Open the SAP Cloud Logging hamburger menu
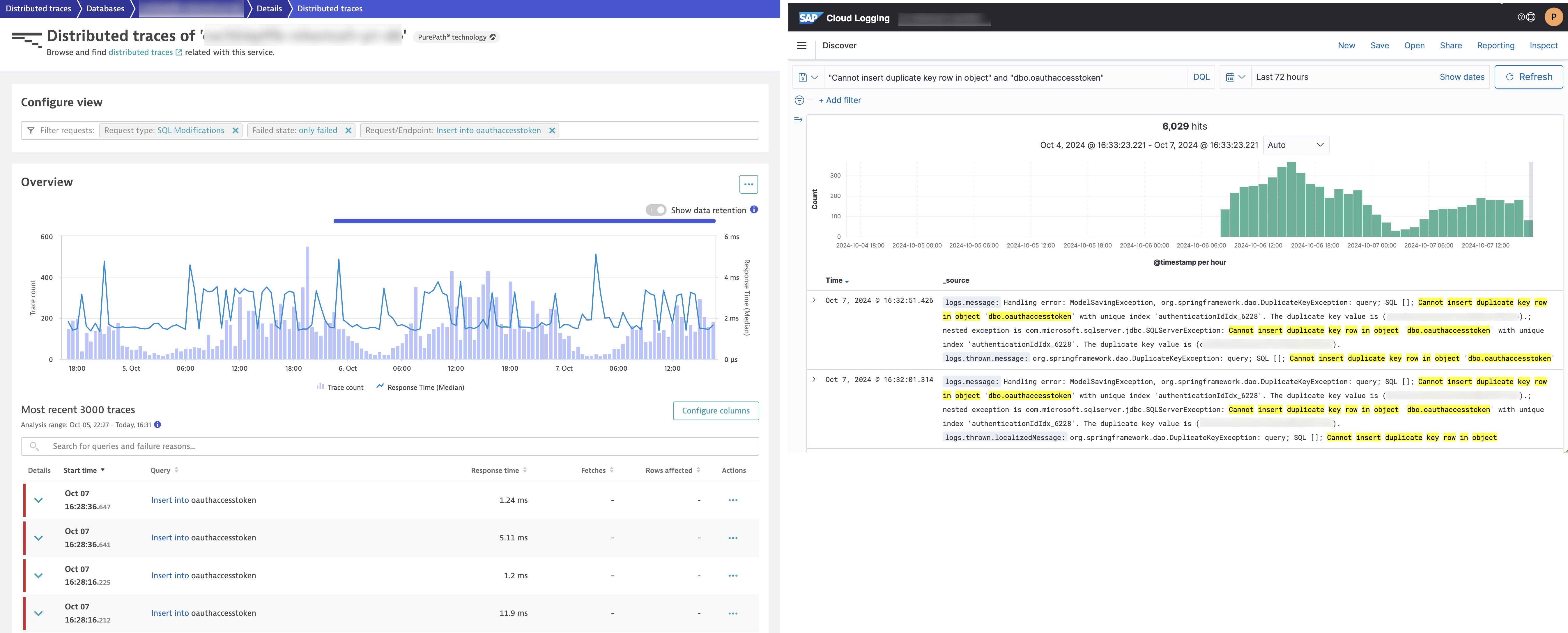1568x633 pixels. pos(802,46)
